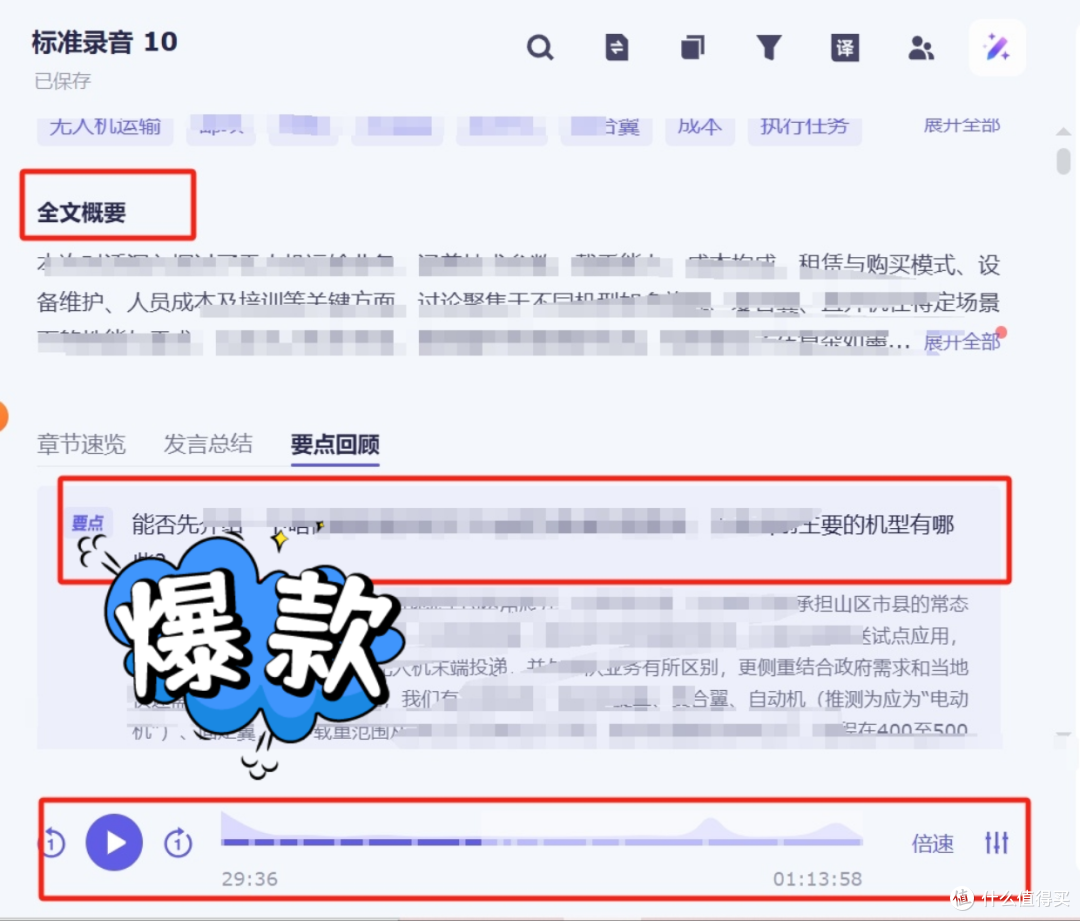Open the filter funnel icon
This screenshot has width=1080, height=921.
[x=769, y=48]
